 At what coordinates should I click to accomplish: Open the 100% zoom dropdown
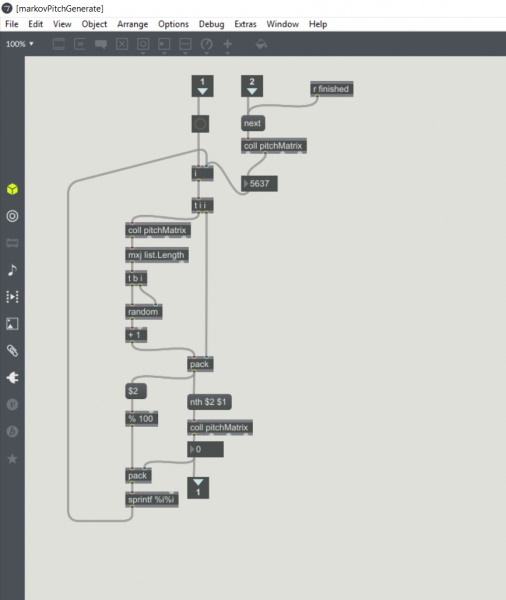20,44
